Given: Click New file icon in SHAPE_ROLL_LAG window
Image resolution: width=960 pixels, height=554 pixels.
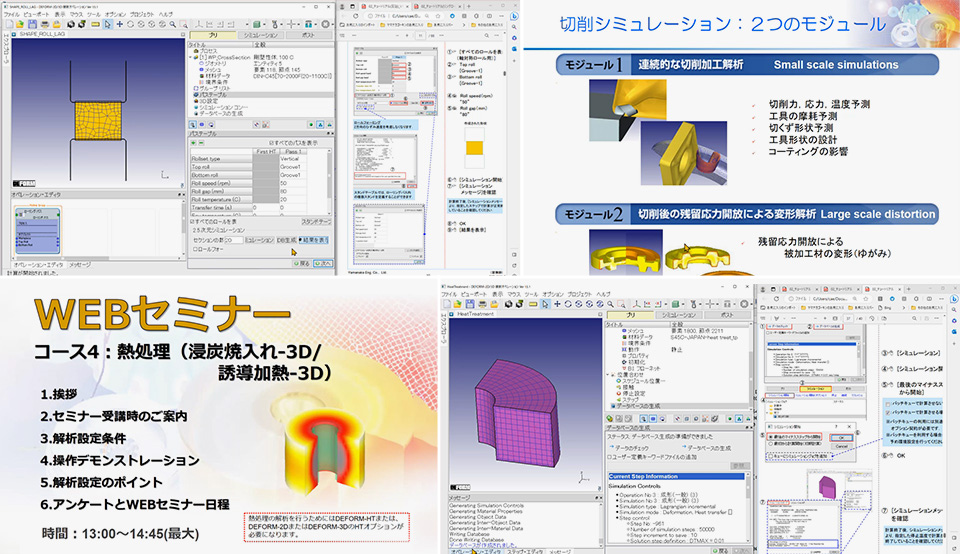Looking at the screenshot, I should pos(9,24).
